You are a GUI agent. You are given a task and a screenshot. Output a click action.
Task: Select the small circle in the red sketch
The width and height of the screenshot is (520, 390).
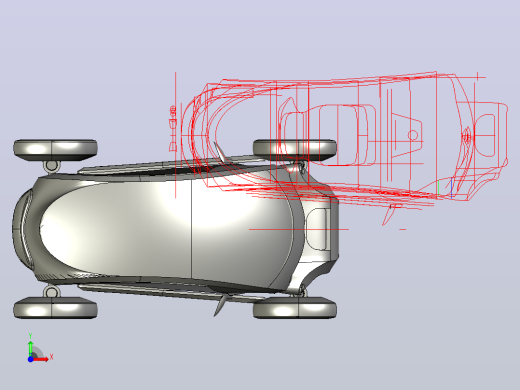[413, 135]
